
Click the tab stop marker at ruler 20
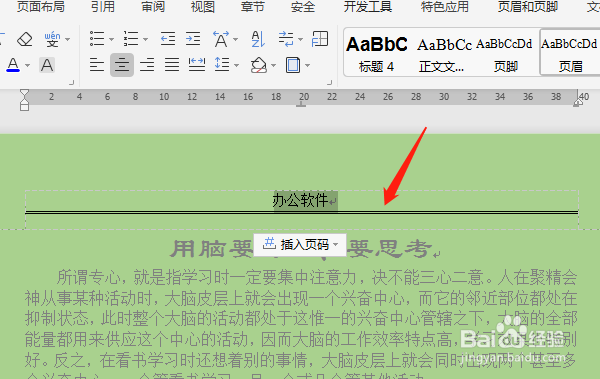(302, 104)
